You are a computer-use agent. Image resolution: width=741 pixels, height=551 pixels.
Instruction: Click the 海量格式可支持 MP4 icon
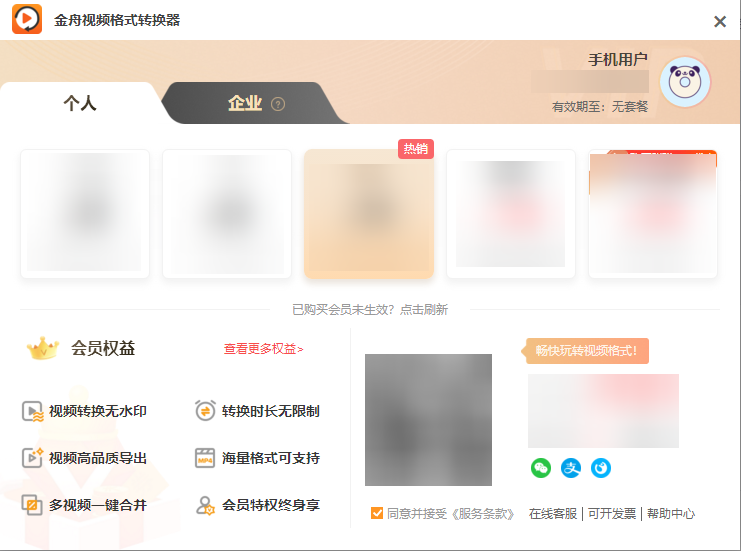click(205, 458)
